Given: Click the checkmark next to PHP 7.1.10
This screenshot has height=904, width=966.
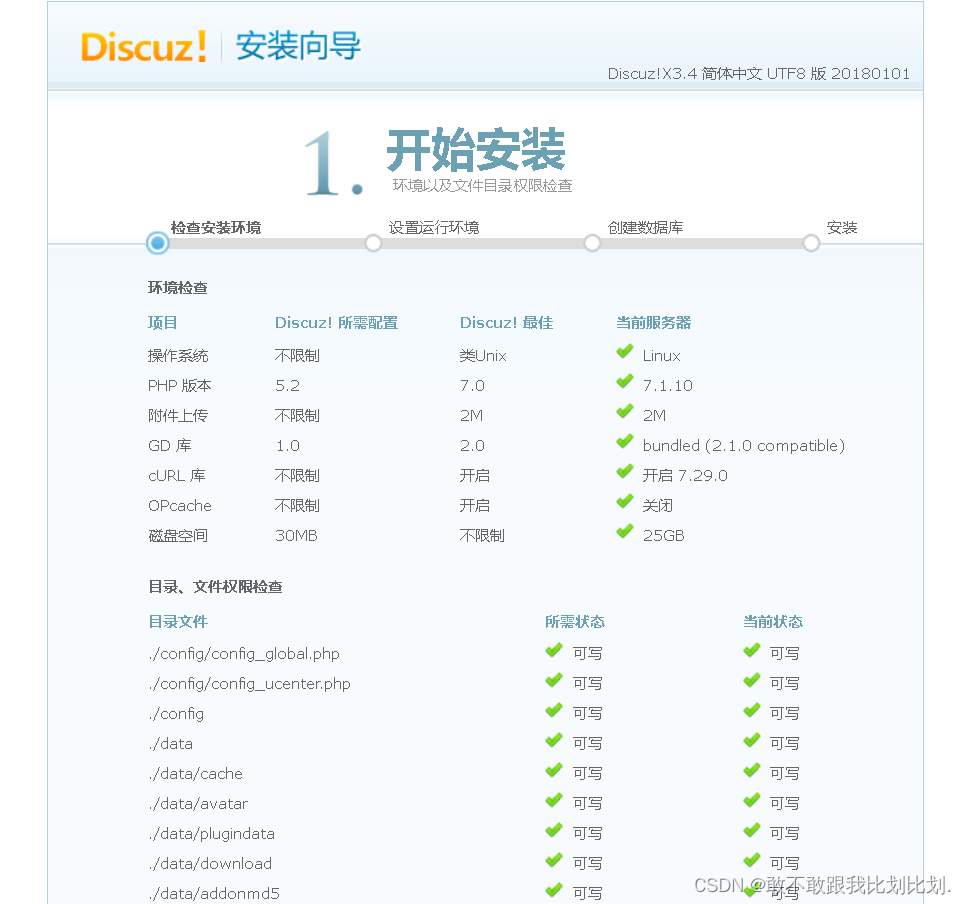Looking at the screenshot, I should tap(625, 384).
